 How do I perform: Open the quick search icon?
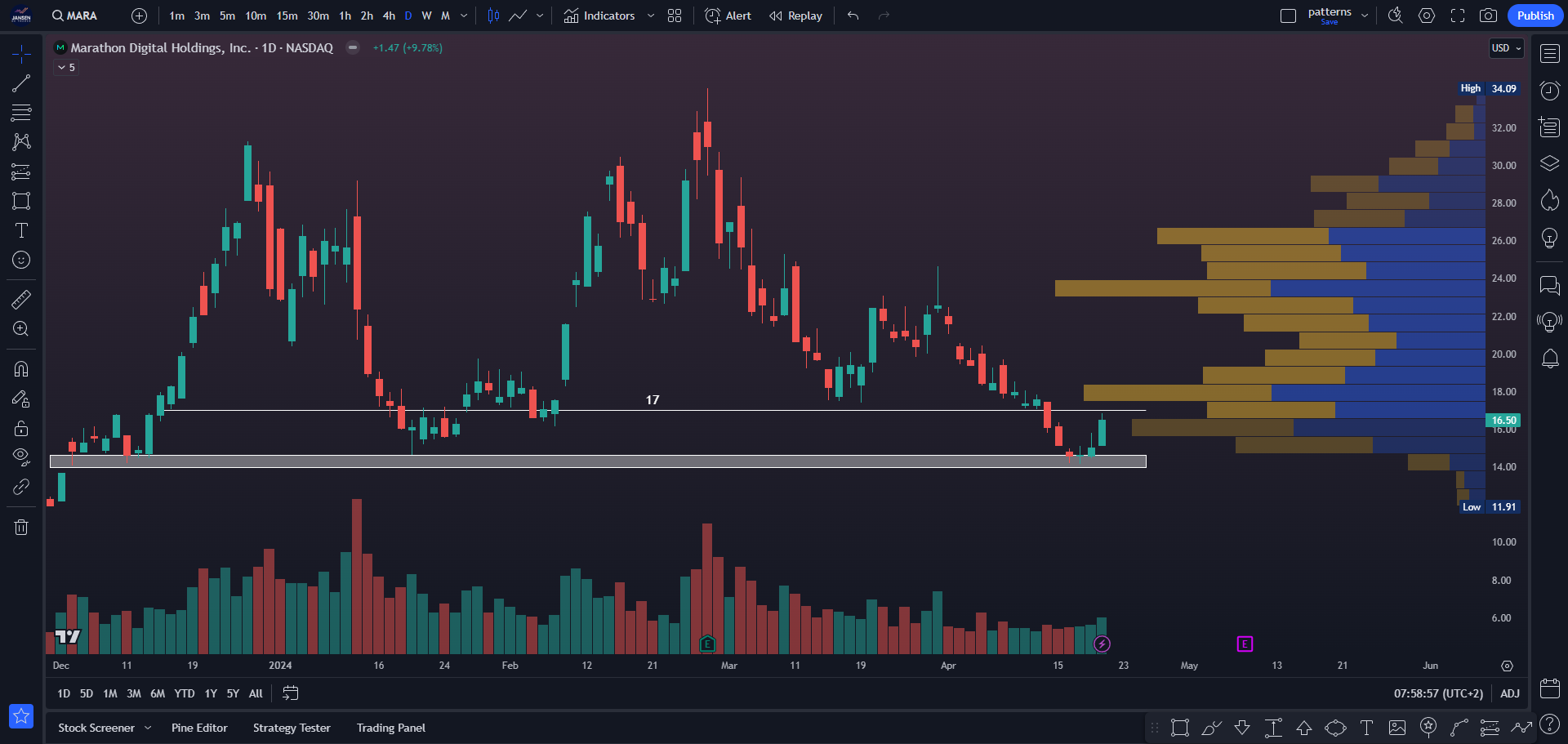[1396, 16]
